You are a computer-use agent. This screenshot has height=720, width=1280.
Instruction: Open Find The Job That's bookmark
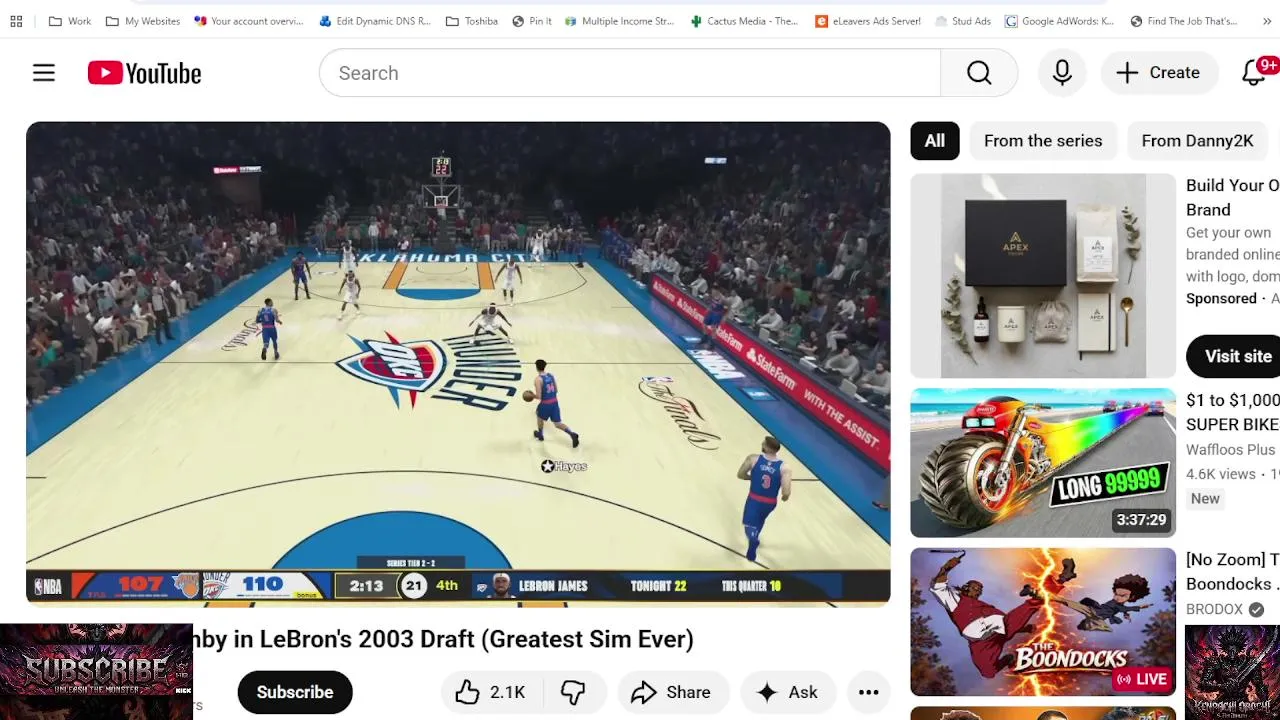point(1184,21)
